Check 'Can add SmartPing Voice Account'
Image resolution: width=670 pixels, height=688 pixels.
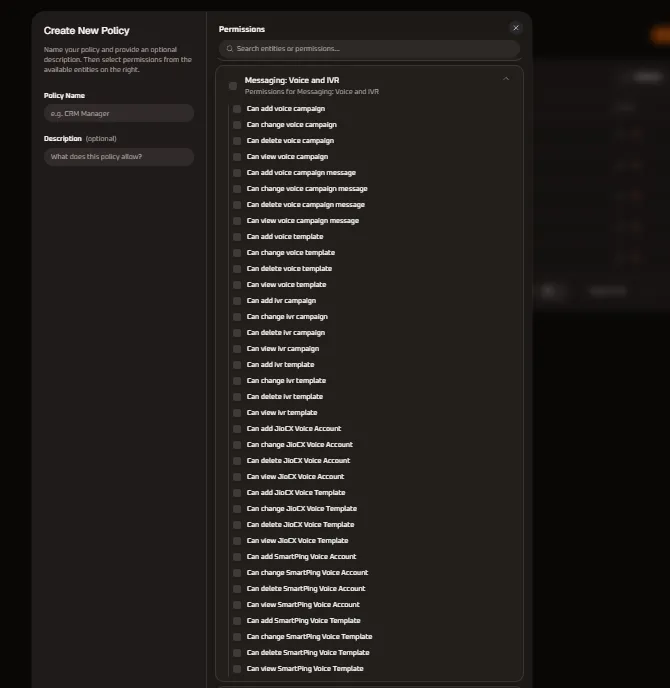(x=237, y=557)
